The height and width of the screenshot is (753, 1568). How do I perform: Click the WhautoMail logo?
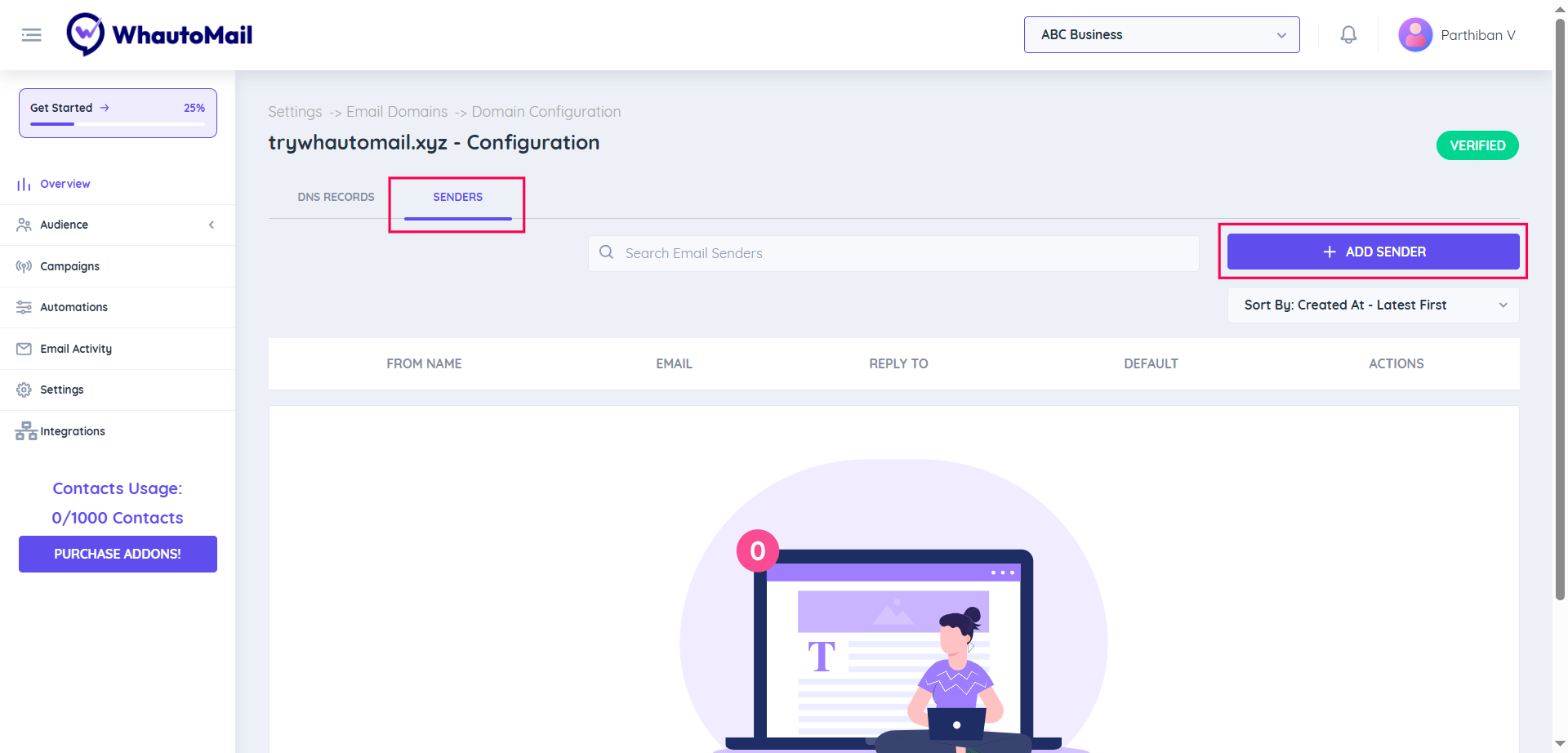point(159,35)
